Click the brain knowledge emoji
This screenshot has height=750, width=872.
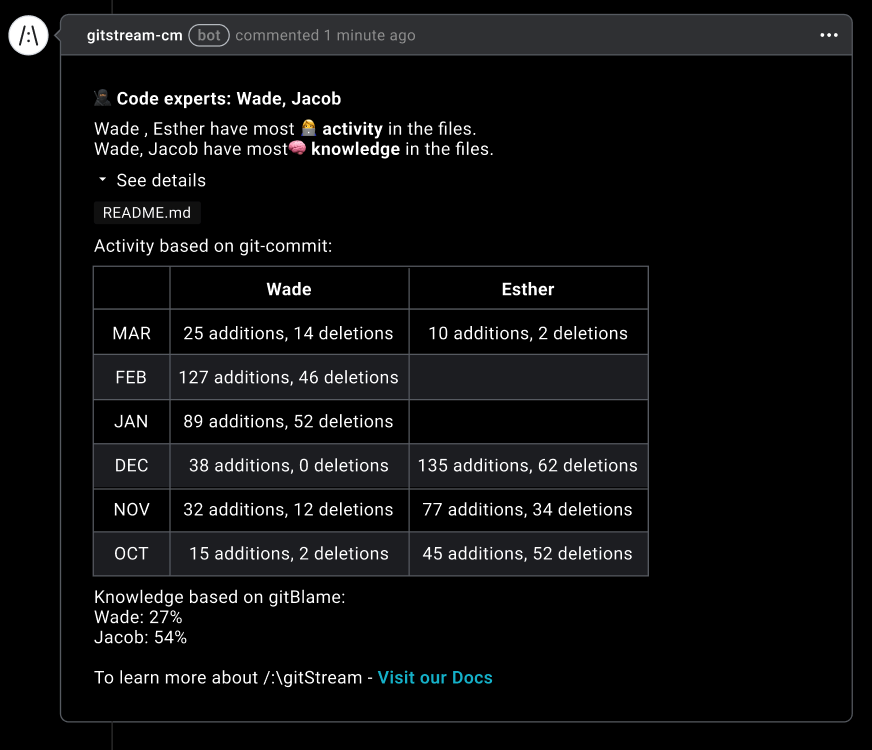(x=297, y=149)
